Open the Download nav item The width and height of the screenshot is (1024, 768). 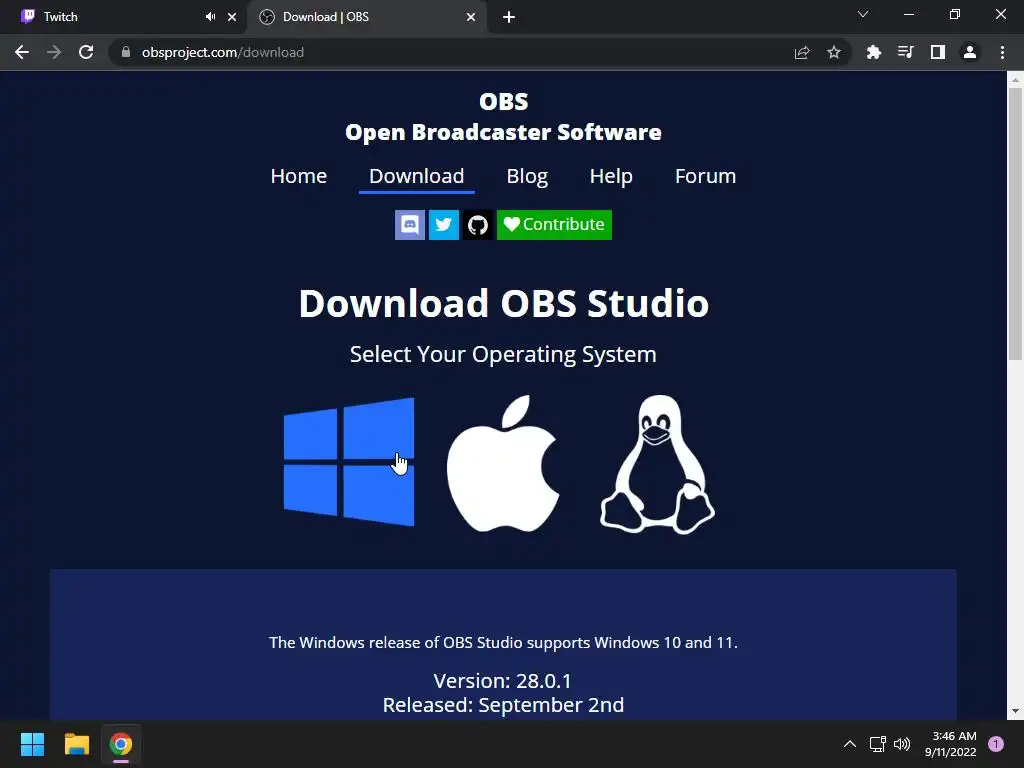click(417, 176)
